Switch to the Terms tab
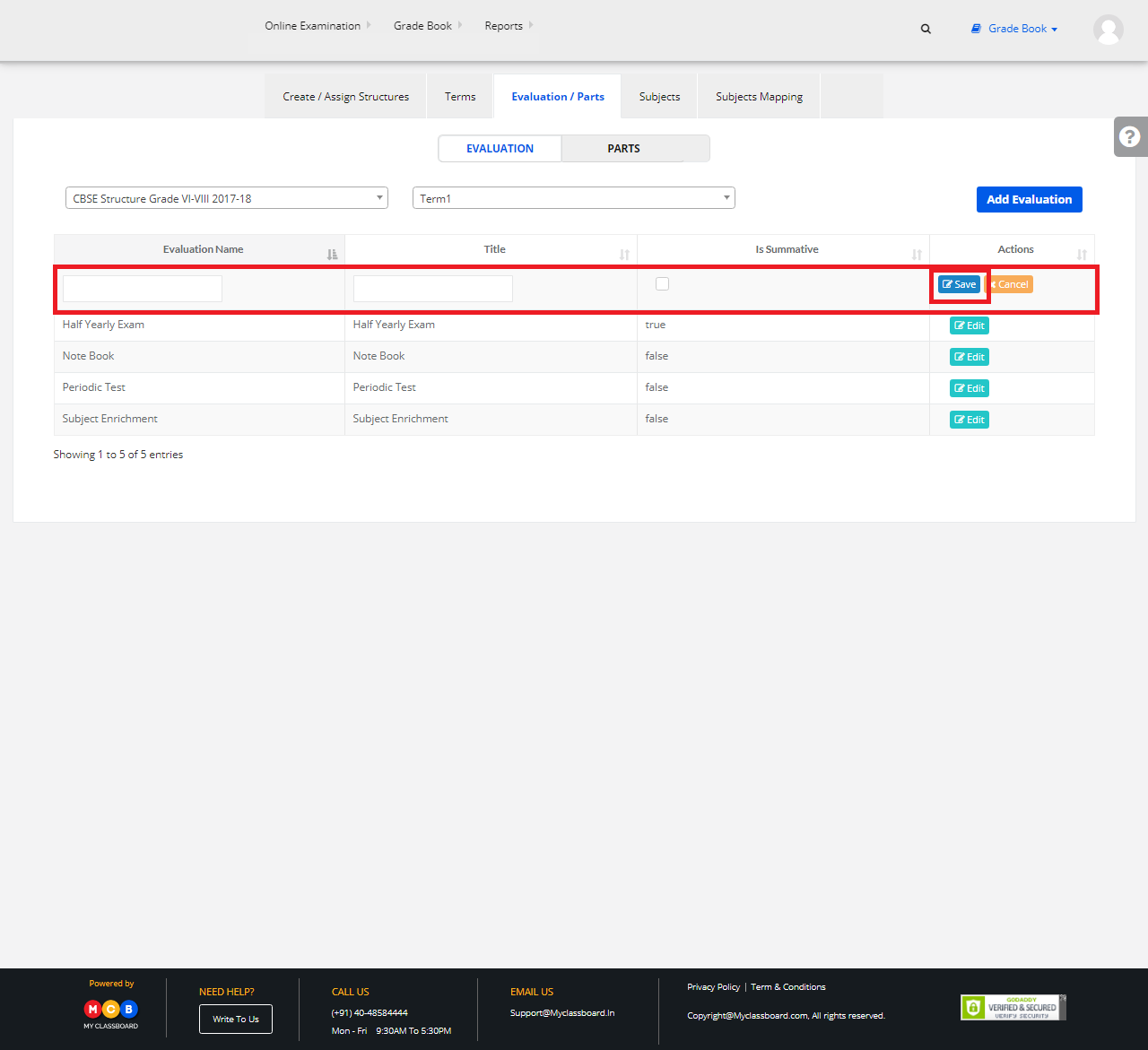The width and height of the screenshot is (1148, 1050). point(460,97)
